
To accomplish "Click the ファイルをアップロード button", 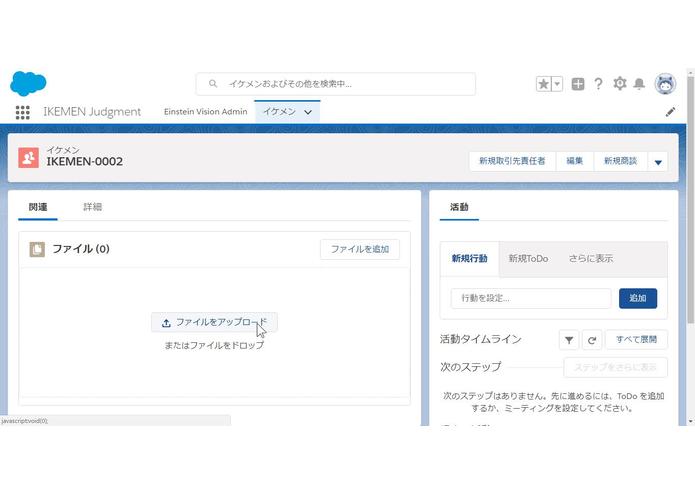I will point(215,323).
